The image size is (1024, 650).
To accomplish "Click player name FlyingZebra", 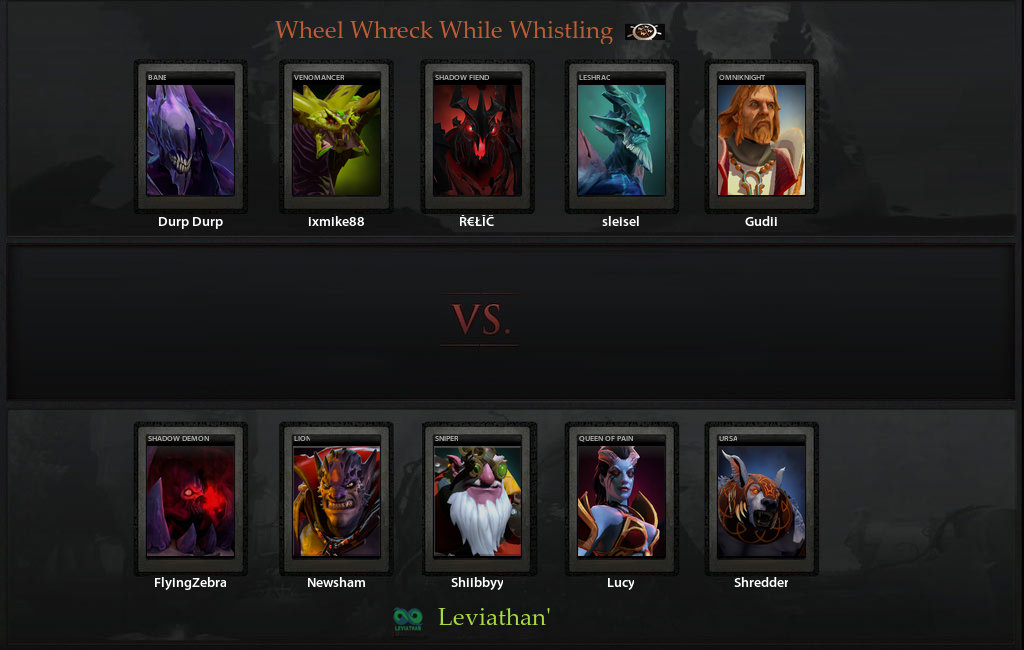I will coord(190,583).
